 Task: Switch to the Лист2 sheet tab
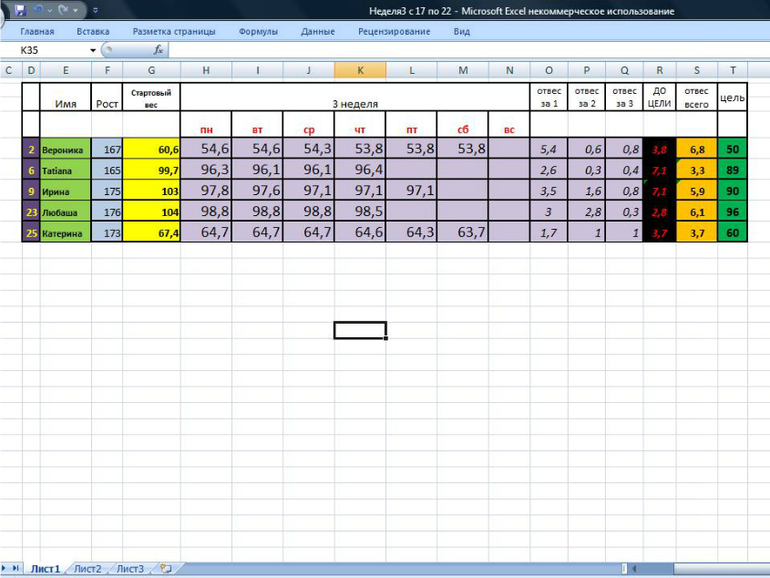(87, 569)
